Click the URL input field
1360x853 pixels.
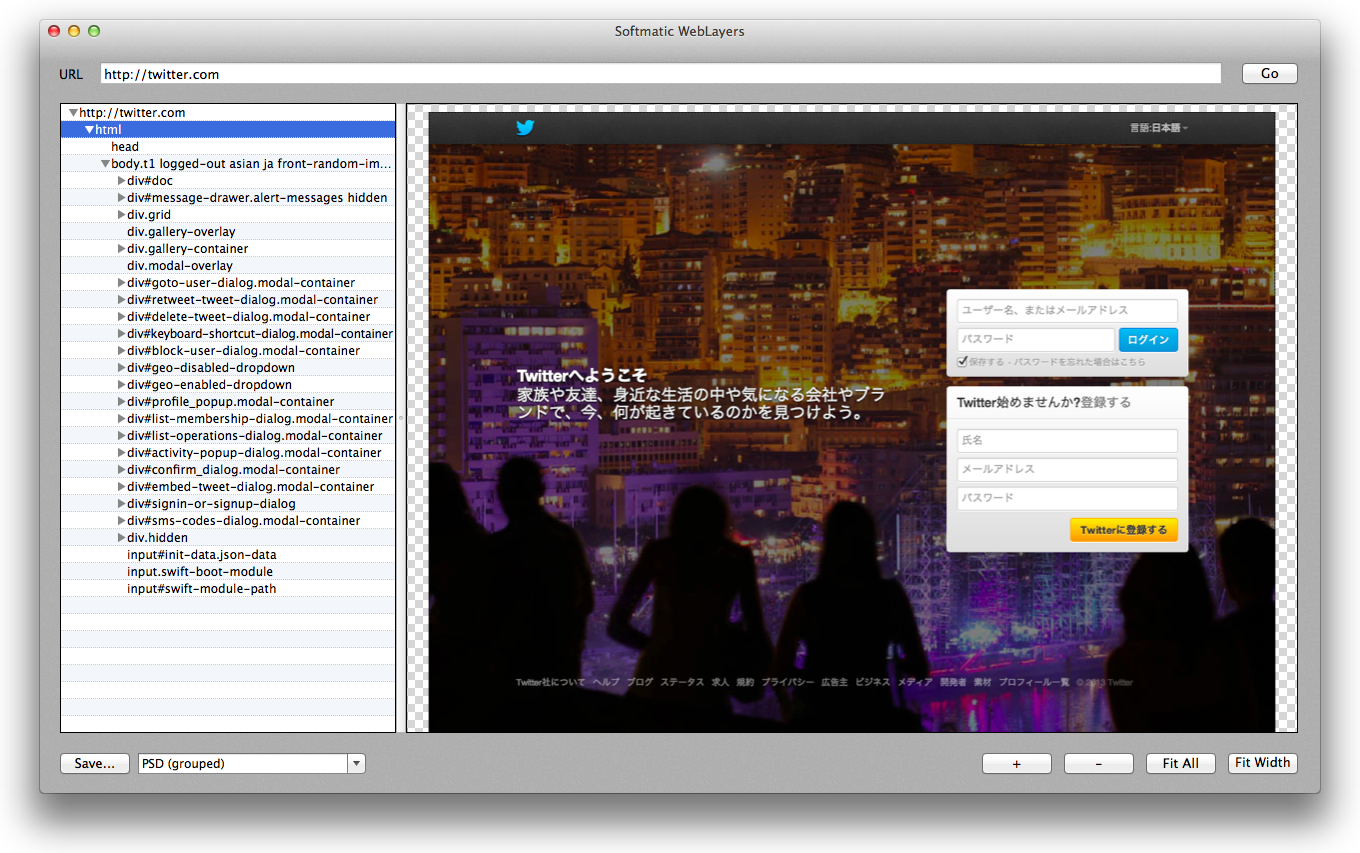(660, 74)
